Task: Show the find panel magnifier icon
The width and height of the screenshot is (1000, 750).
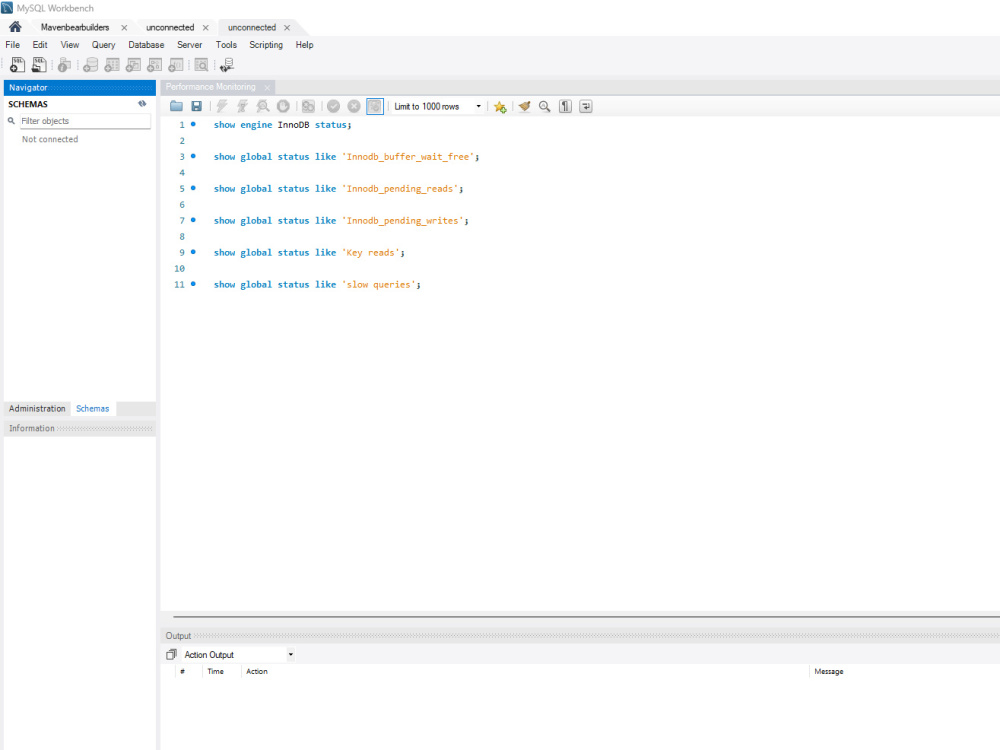Action: point(545,107)
